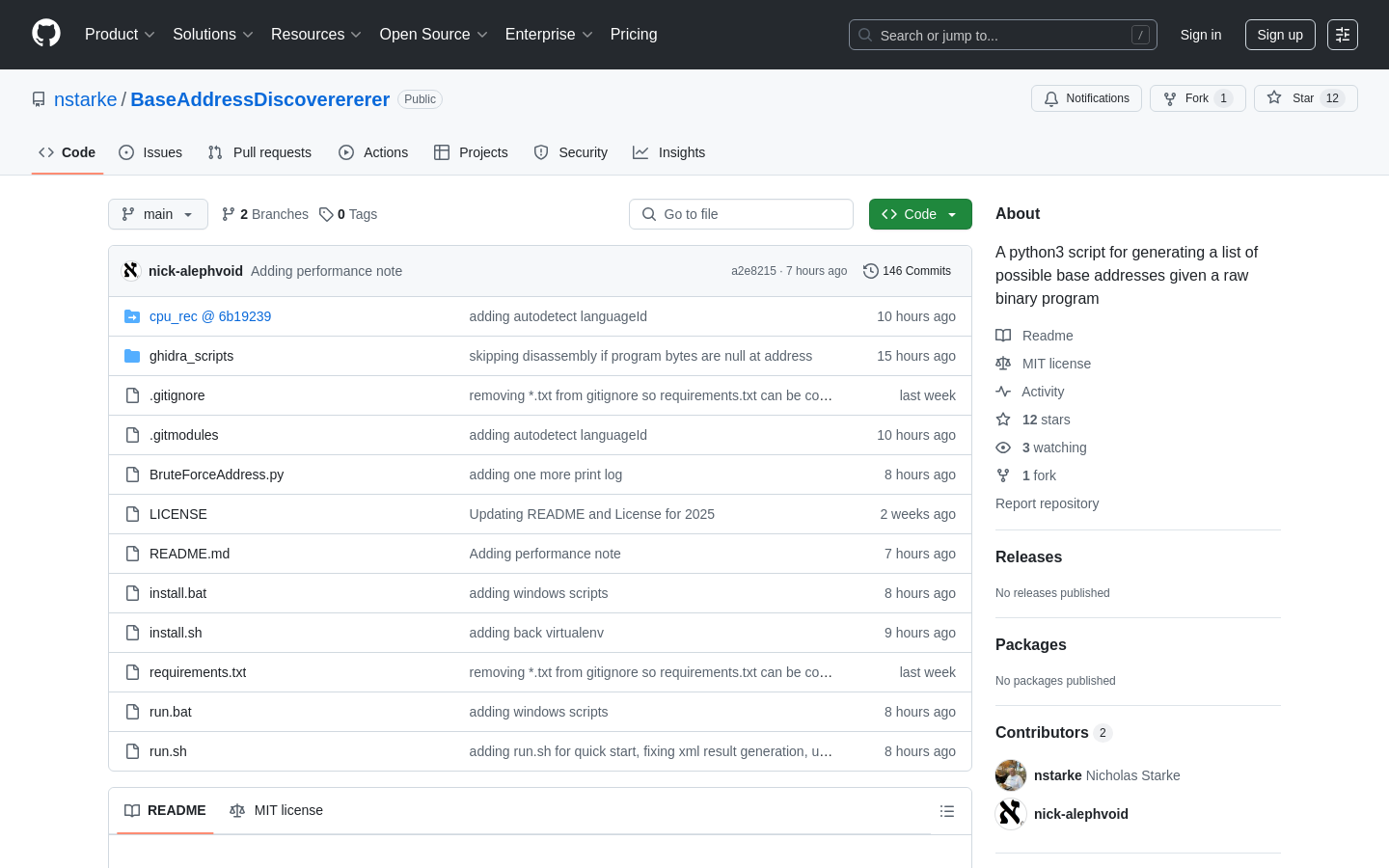Open the green Code dropdown button
The image size is (1389, 868).
tap(920, 214)
